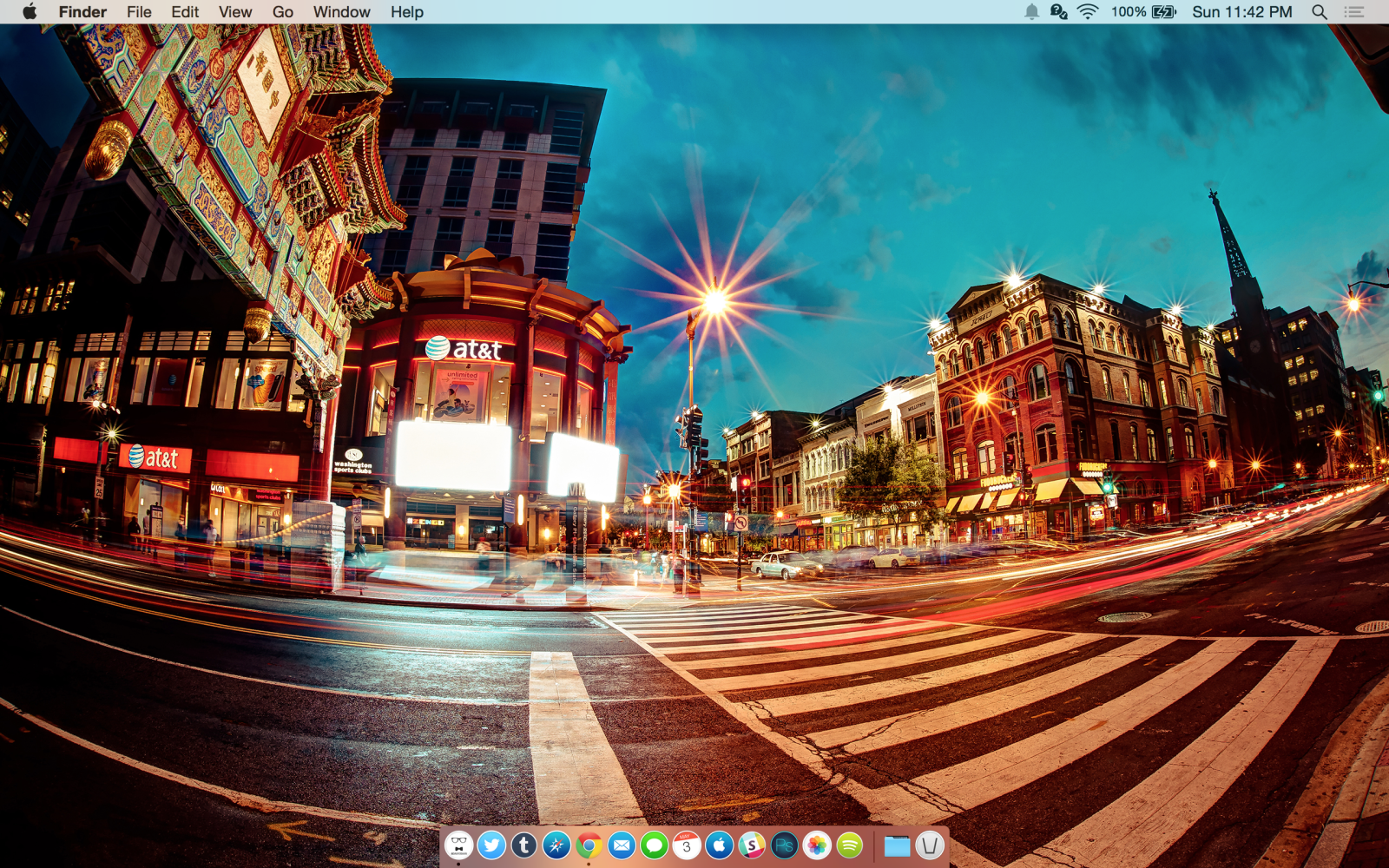The width and height of the screenshot is (1389, 868).
Task: Launch Slack from the Dock
Action: [x=752, y=845]
